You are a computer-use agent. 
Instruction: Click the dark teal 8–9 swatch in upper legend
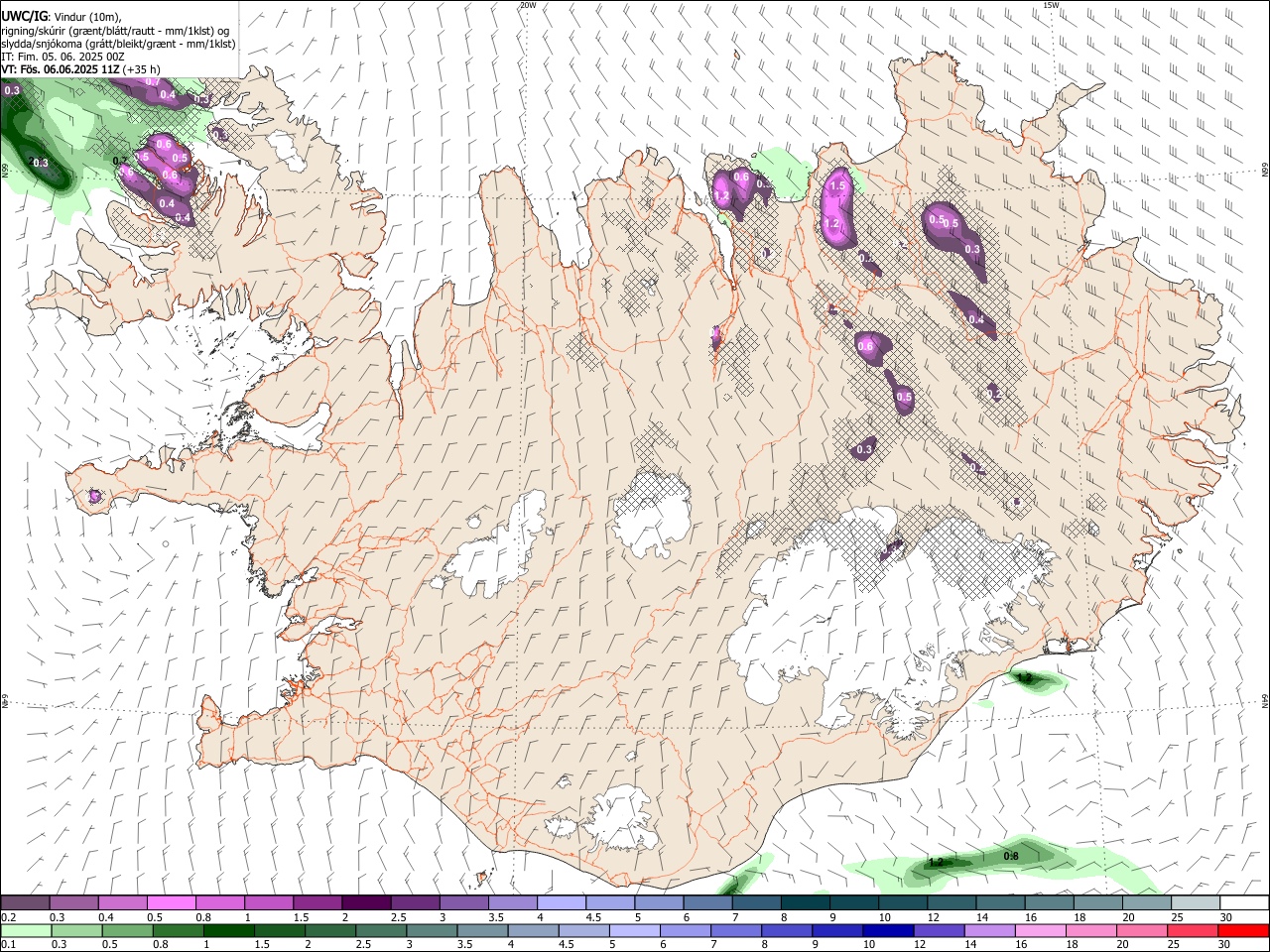pos(805,903)
